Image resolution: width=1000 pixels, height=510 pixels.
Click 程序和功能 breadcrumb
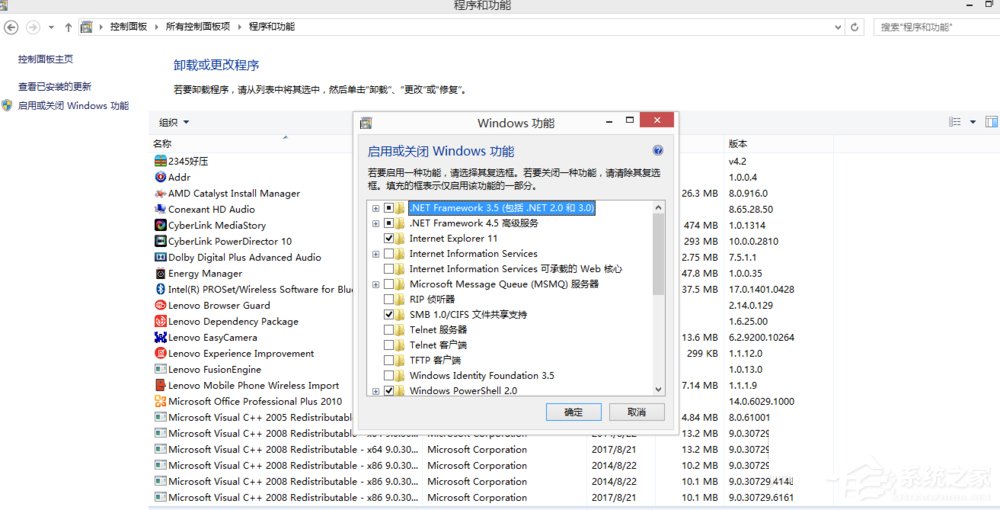pos(272,27)
